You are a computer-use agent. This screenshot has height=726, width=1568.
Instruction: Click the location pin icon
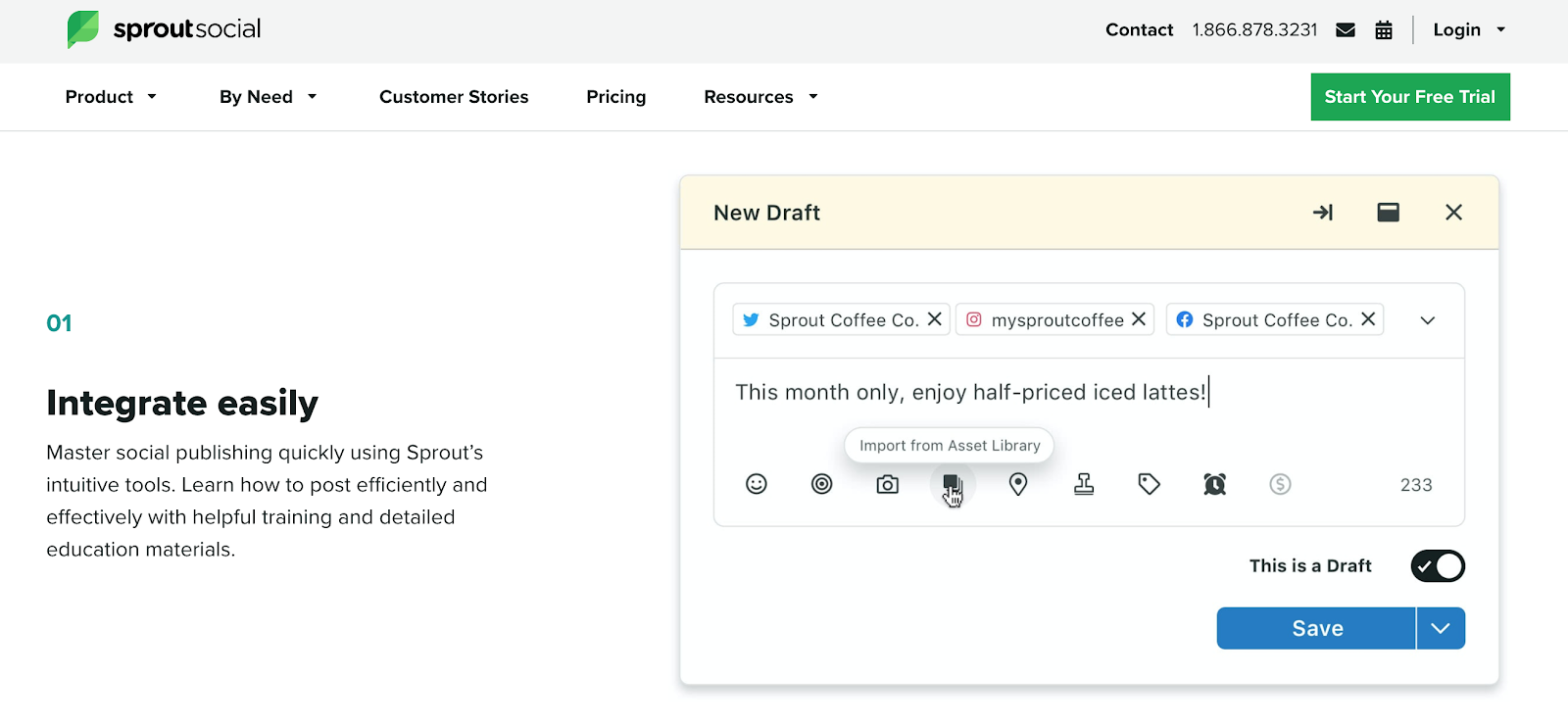(1018, 484)
